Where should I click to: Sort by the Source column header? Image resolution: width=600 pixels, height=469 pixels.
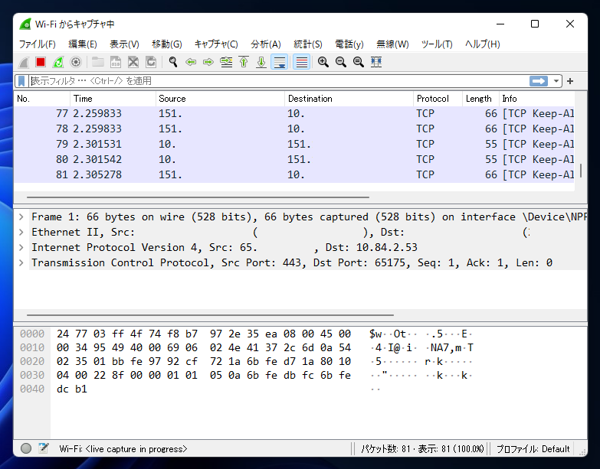click(x=220, y=99)
